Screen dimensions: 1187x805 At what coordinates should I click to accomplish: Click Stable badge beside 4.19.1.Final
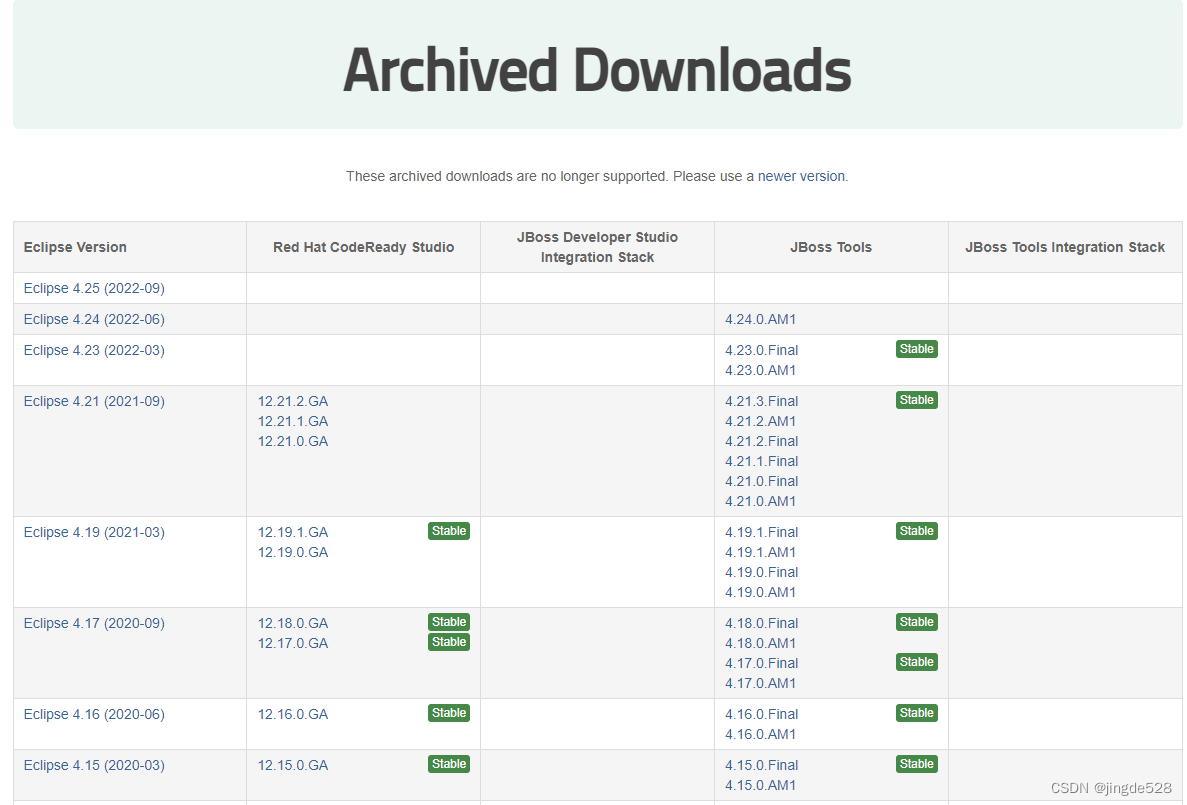(917, 531)
